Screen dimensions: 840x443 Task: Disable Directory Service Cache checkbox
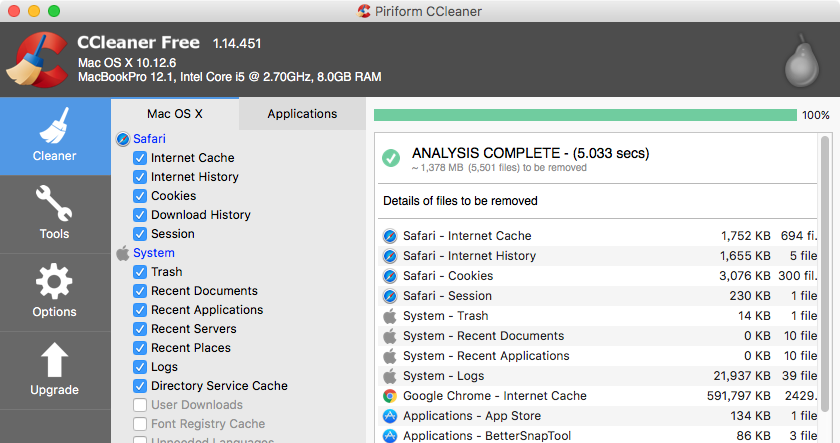pyautogui.click(x=140, y=386)
